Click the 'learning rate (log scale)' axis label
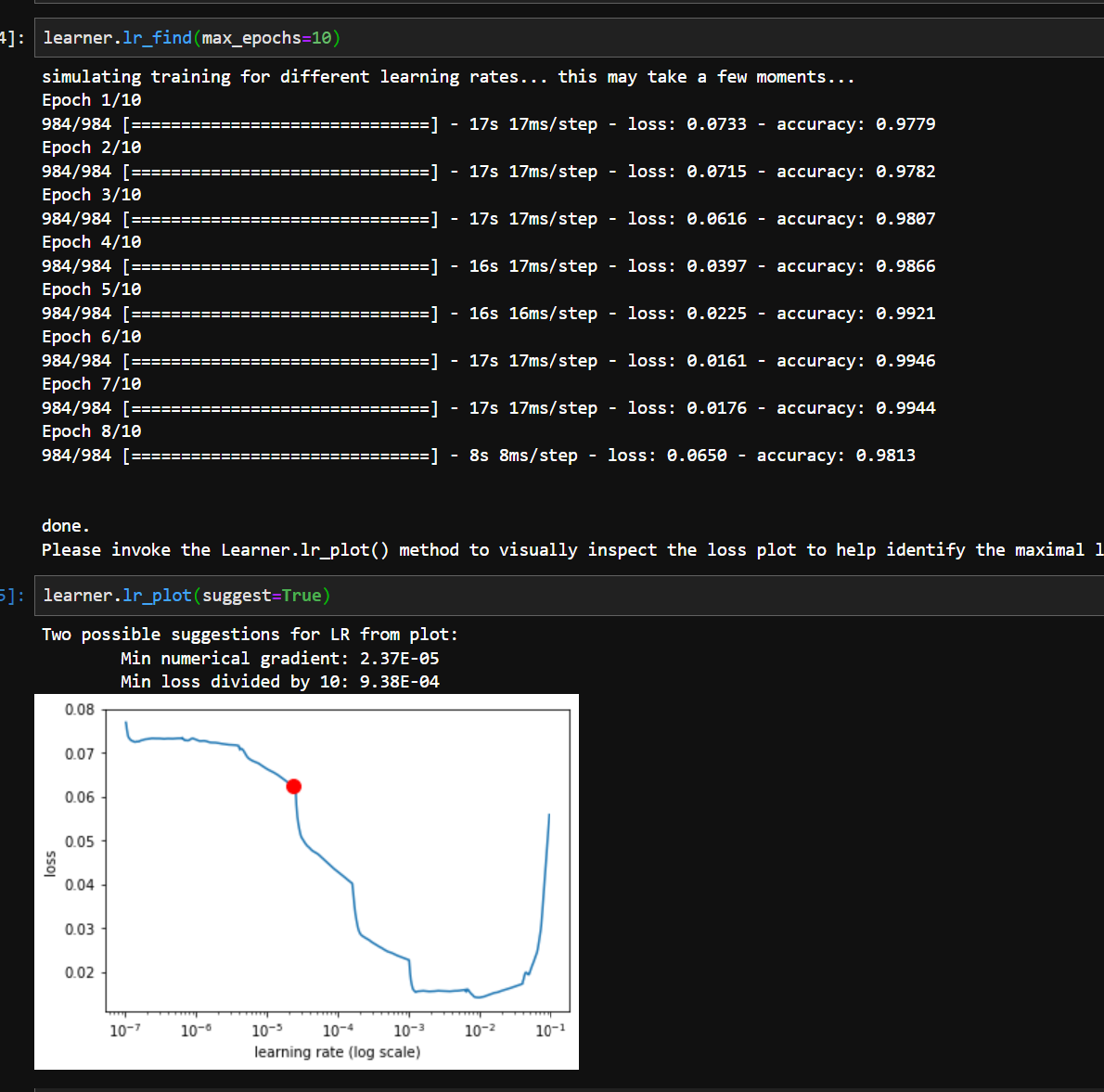 point(338,1052)
